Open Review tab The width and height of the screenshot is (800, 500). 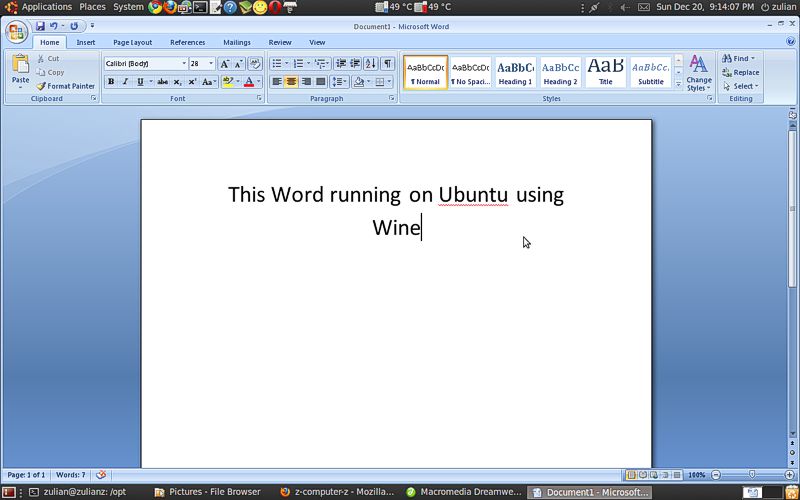point(280,42)
